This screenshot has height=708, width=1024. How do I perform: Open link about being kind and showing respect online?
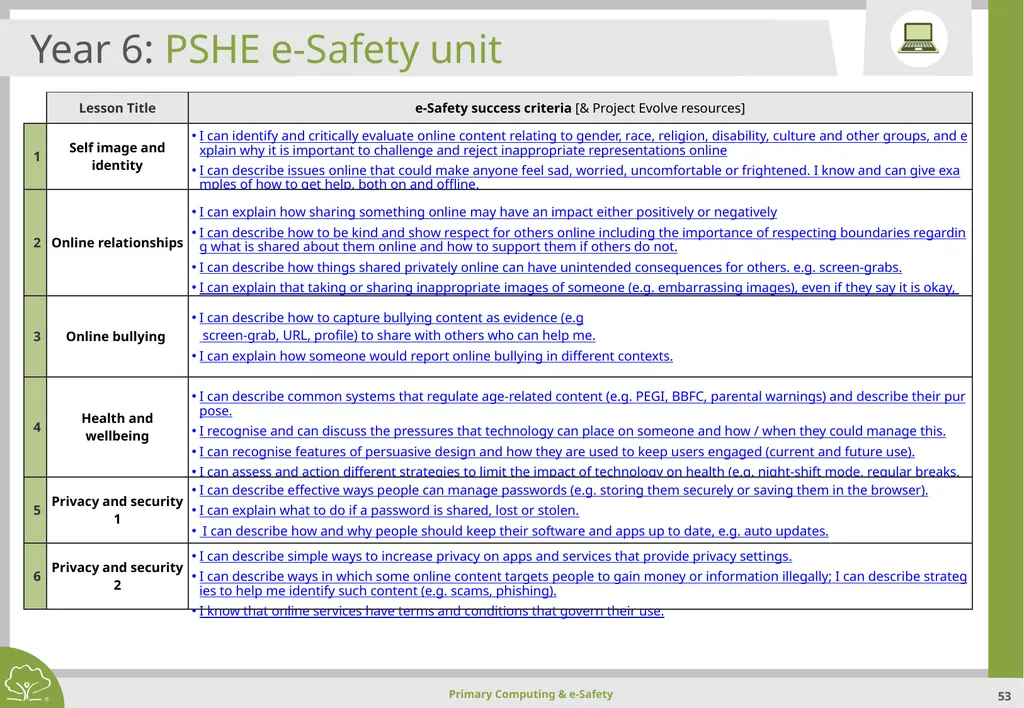click(582, 240)
